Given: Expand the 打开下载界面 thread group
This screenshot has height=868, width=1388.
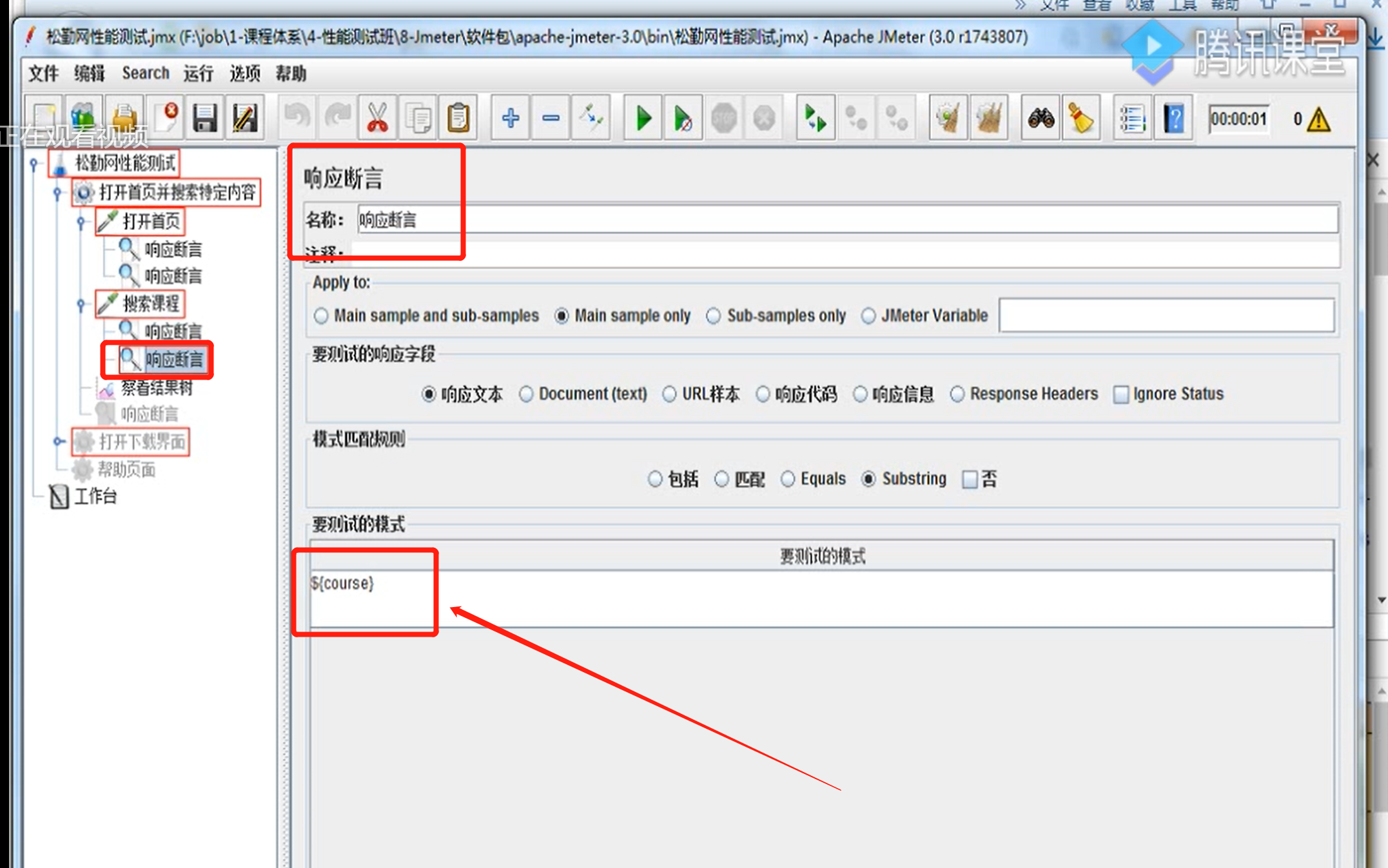Looking at the screenshot, I should [x=59, y=441].
